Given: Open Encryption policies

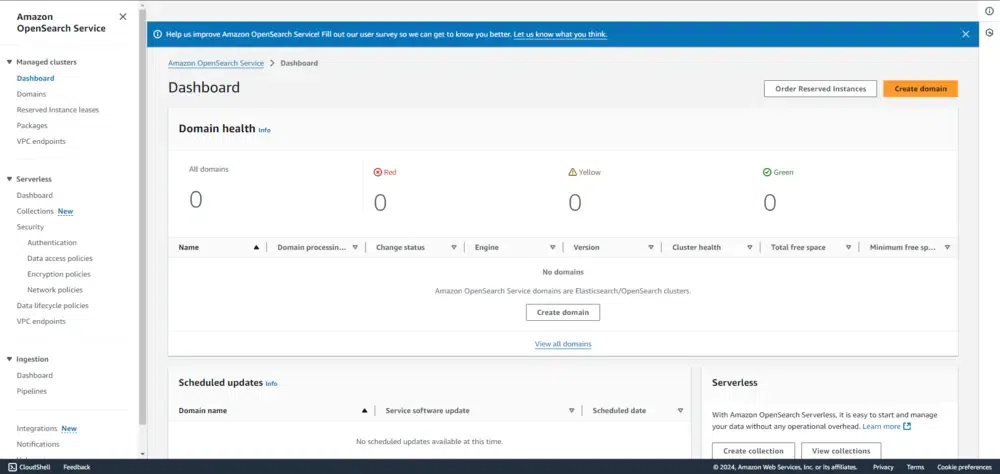Looking at the screenshot, I should point(59,274).
